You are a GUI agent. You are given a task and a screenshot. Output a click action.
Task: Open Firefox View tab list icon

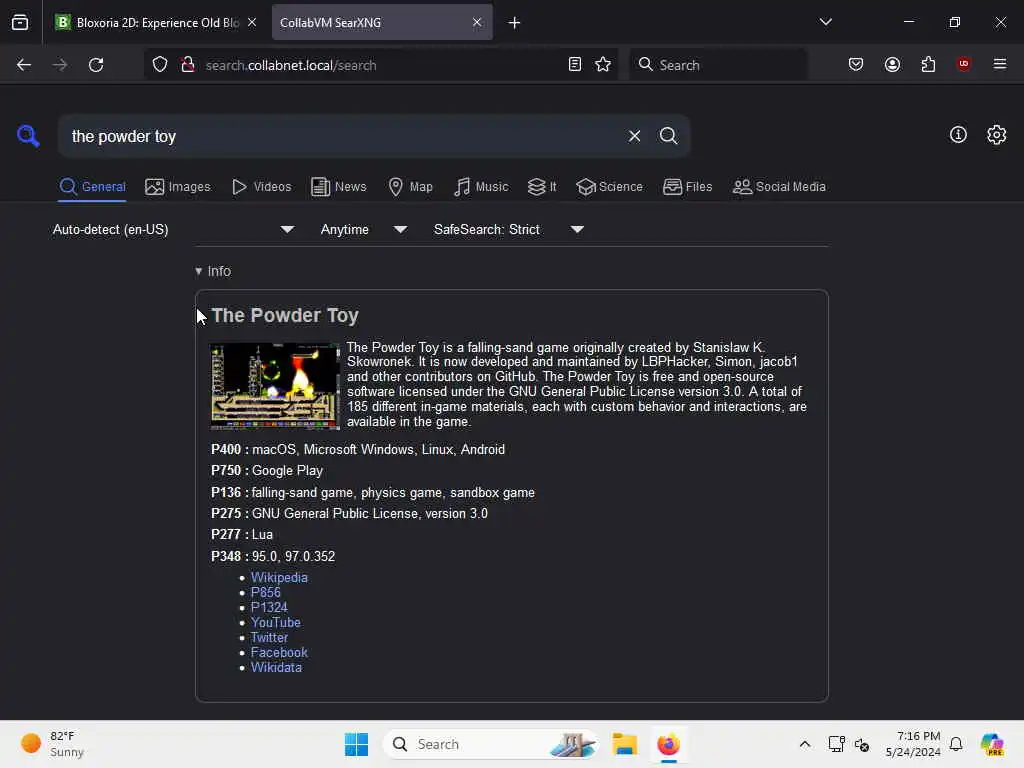click(20, 23)
